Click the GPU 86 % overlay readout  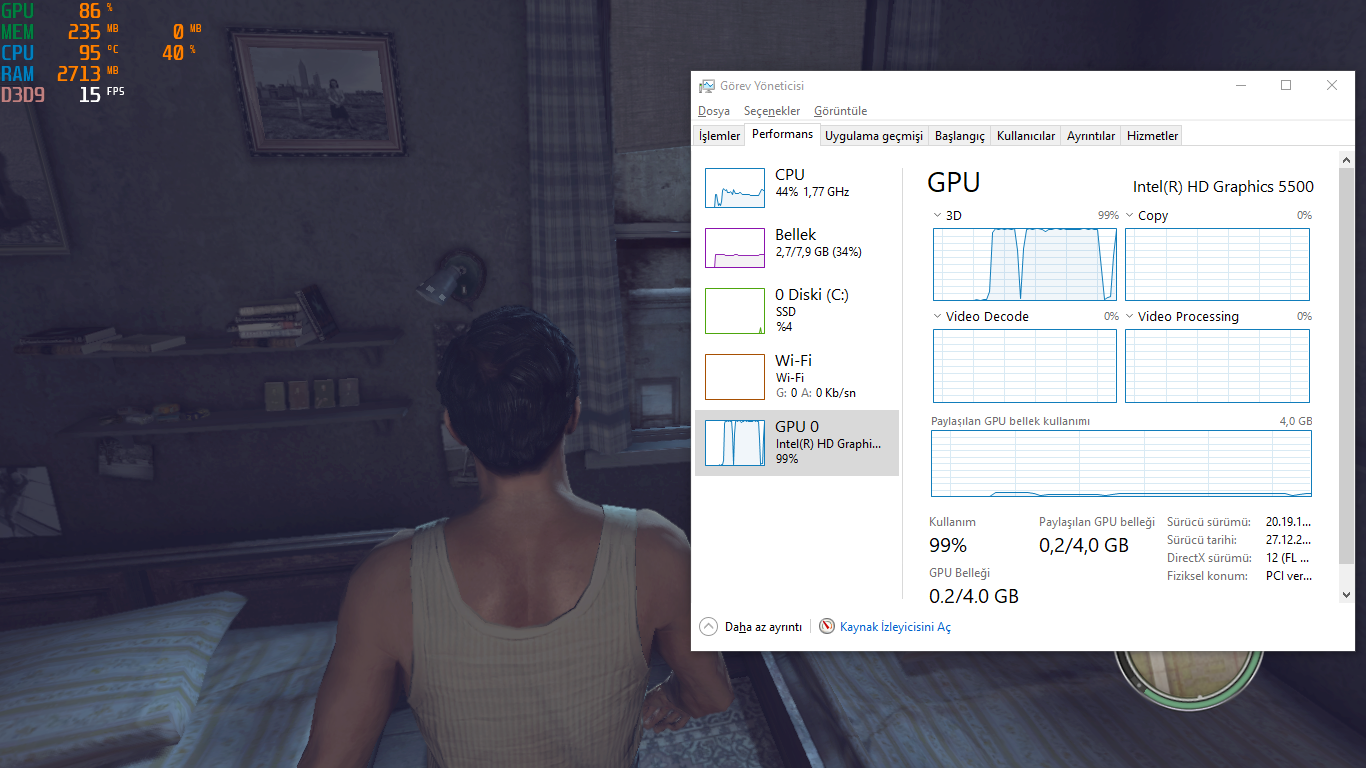tap(57, 11)
